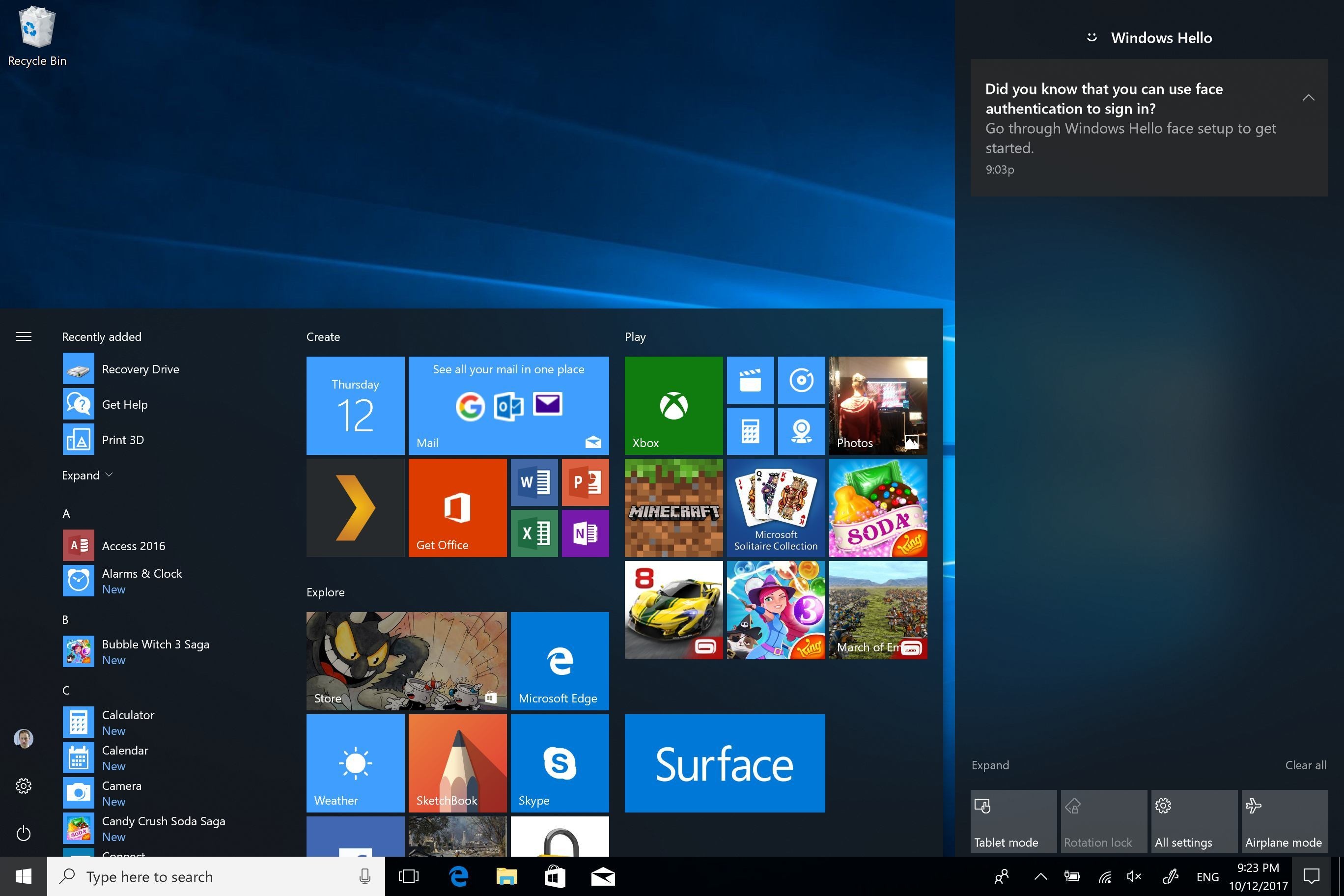Open the Action Center taskbar icon
The height and width of the screenshot is (896, 1344).
1312,876
